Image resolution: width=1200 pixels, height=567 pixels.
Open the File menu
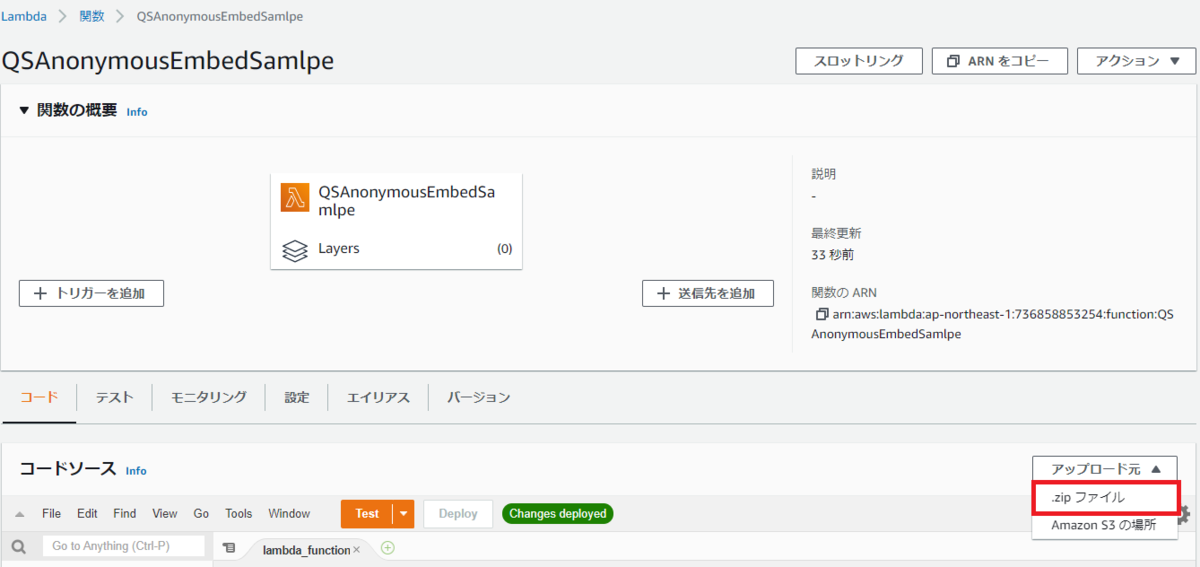point(52,514)
